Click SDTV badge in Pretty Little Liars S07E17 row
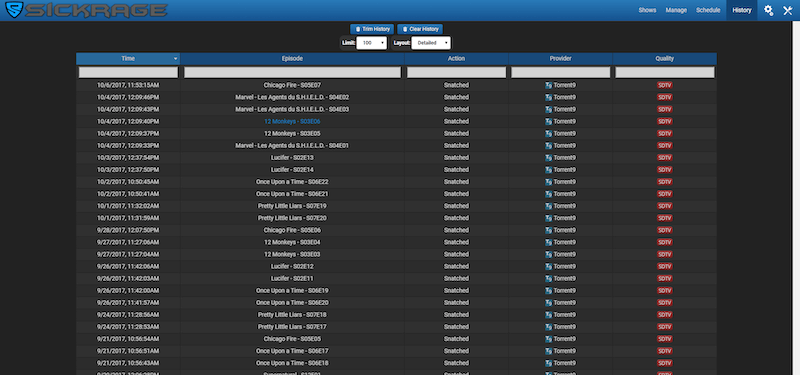The width and height of the screenshot is (800, 375). [x=665, y=327]
